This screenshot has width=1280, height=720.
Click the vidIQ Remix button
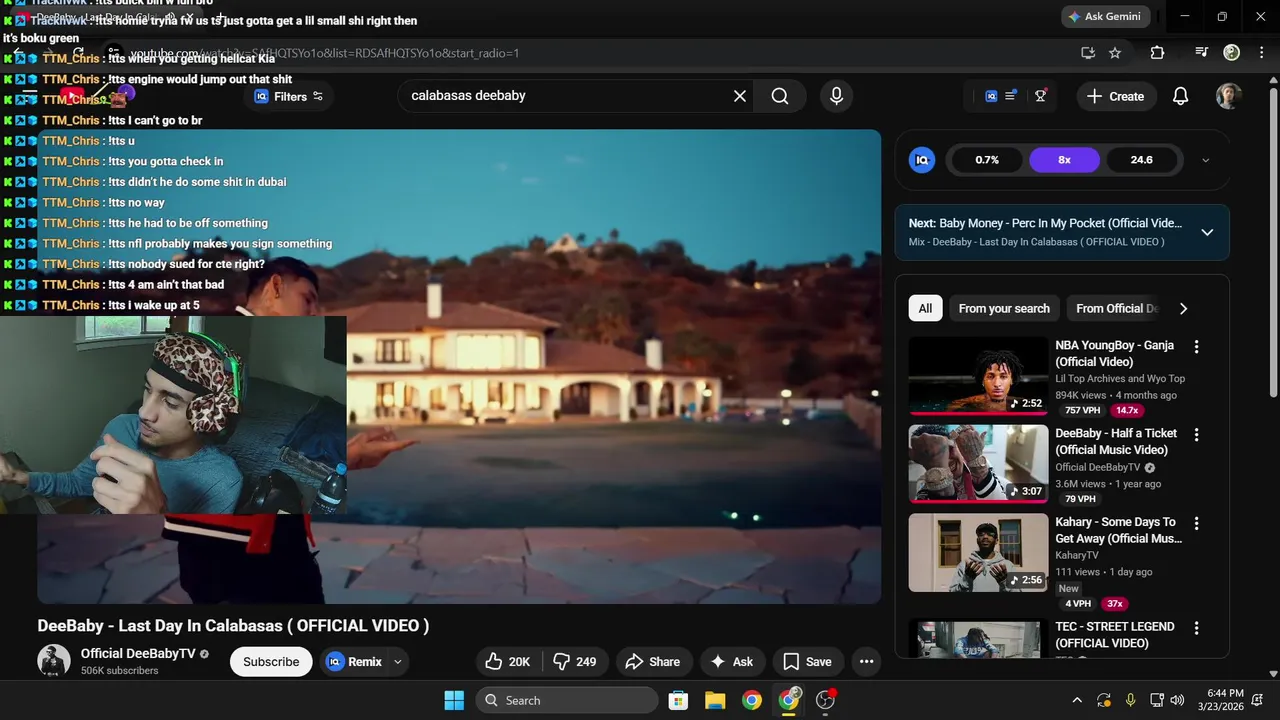click(x=354, y=661)
